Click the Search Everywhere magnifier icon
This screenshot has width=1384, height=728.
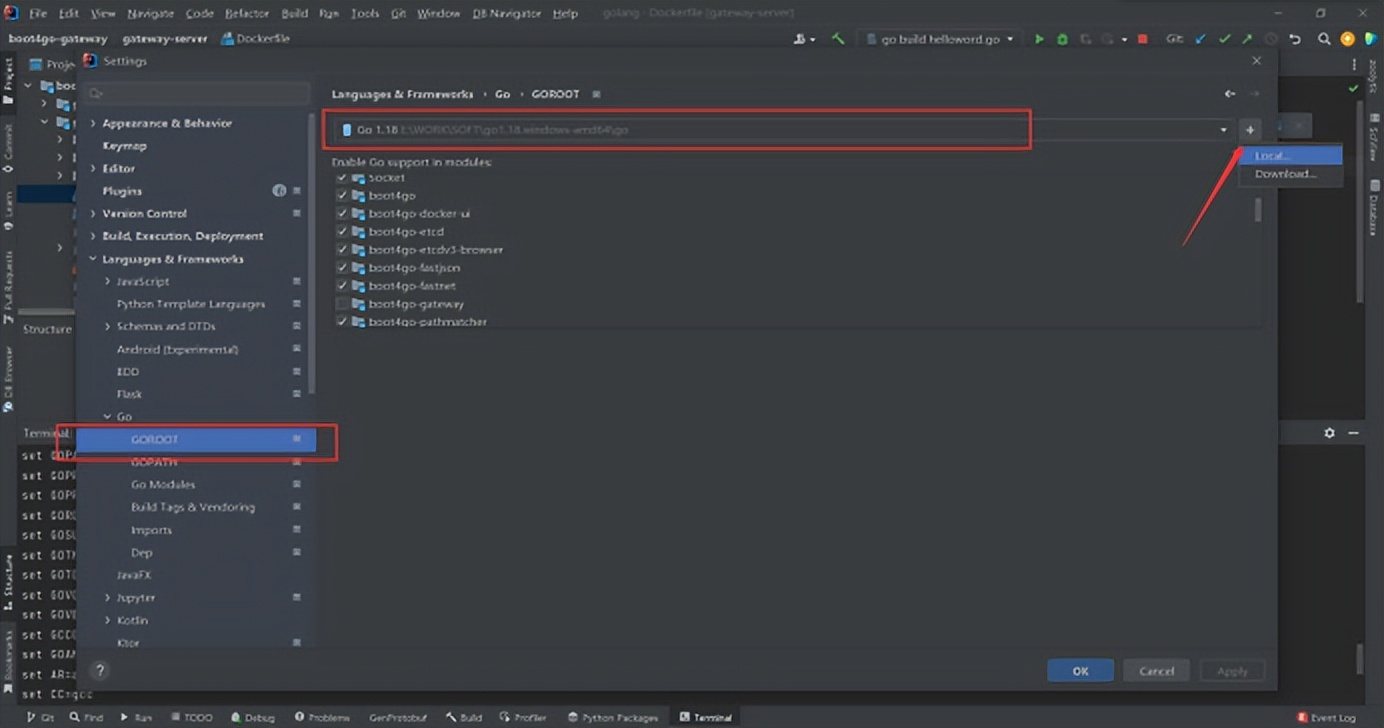point(1324,39)
